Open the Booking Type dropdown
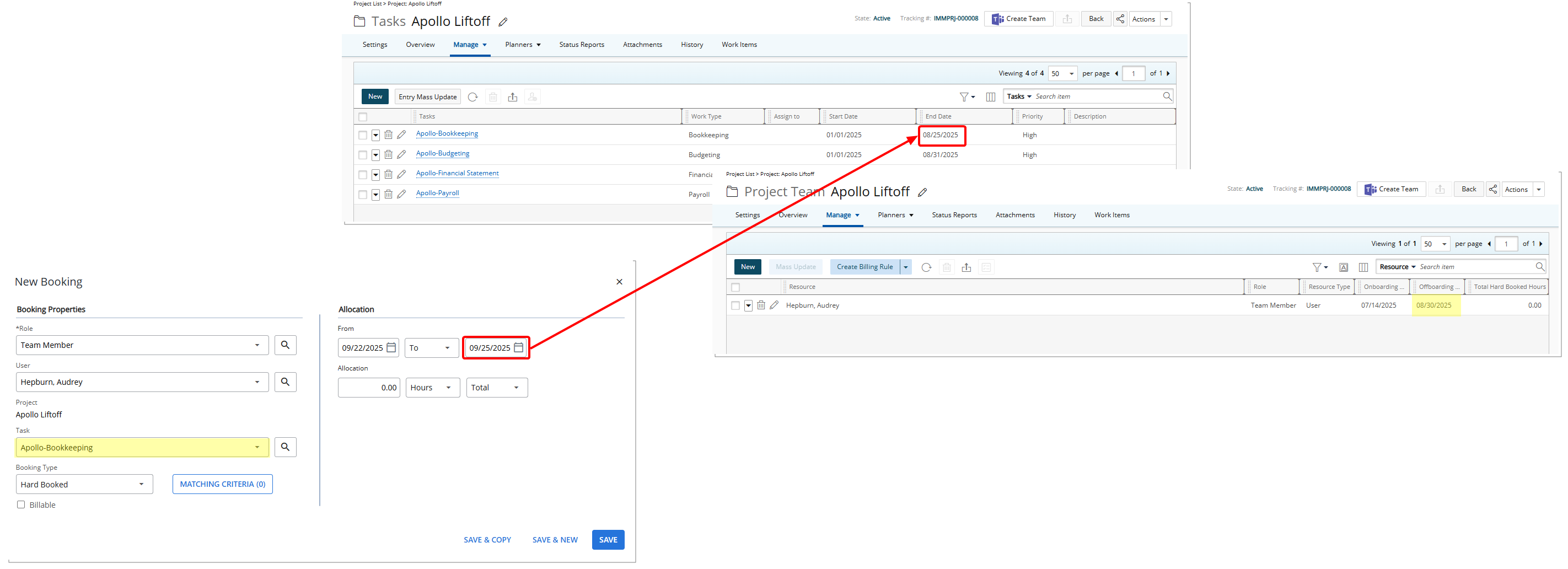 84,485
